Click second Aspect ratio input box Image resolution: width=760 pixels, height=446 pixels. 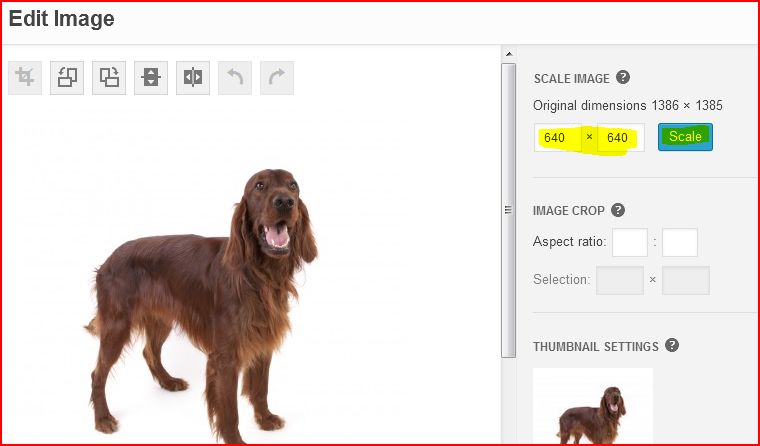point(680,242)
